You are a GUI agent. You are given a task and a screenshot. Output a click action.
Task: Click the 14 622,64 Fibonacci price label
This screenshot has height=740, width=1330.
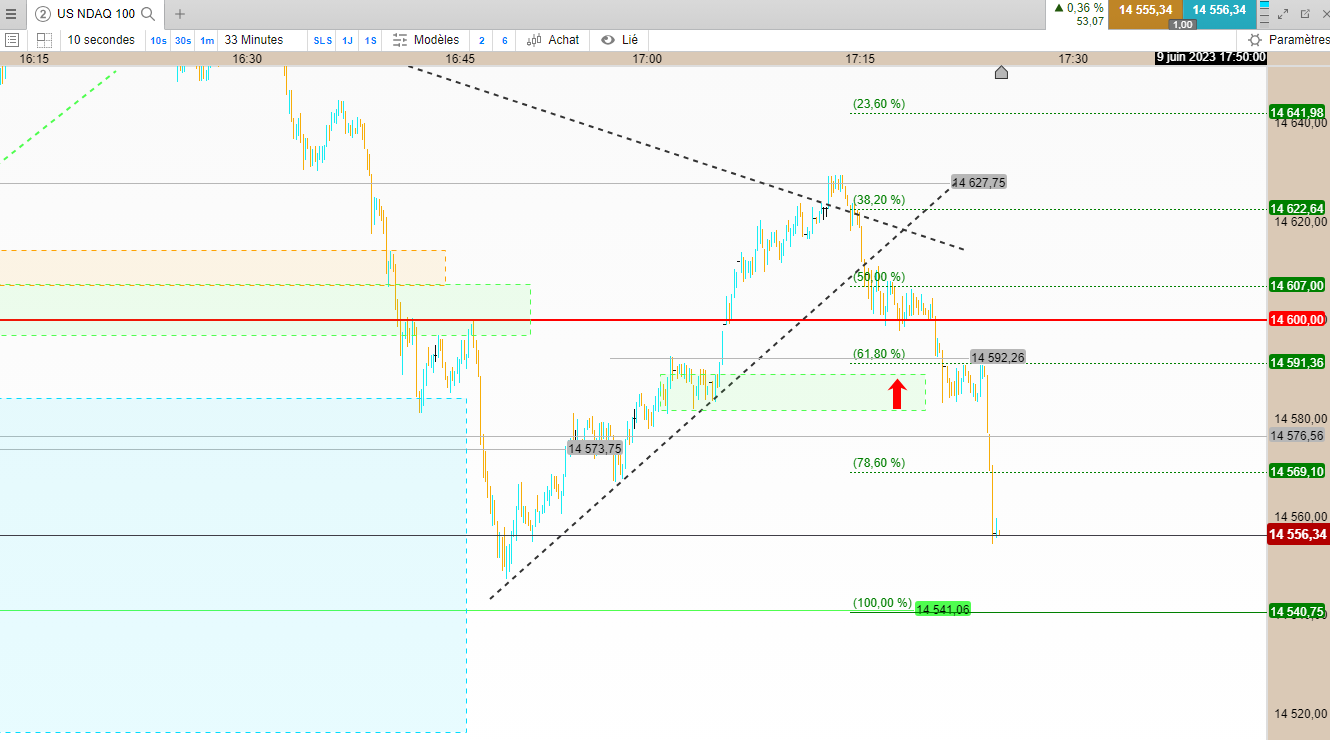[x=1297, y=208]
